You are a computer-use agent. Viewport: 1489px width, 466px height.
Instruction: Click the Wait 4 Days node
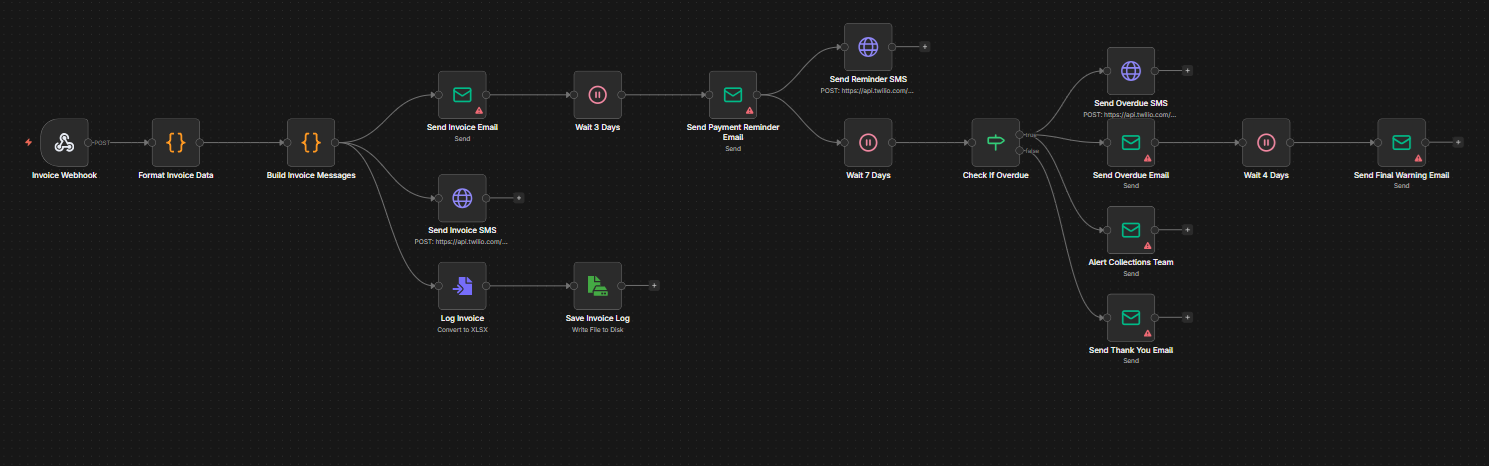tap(1266, 143)
